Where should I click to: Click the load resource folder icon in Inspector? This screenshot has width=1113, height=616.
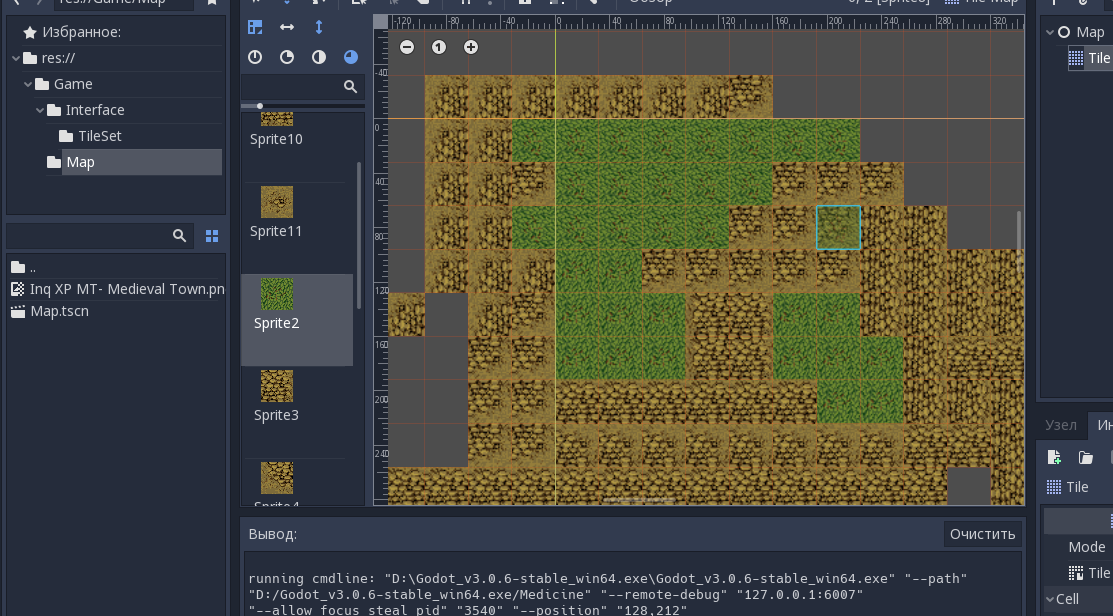coord(1085,458)
